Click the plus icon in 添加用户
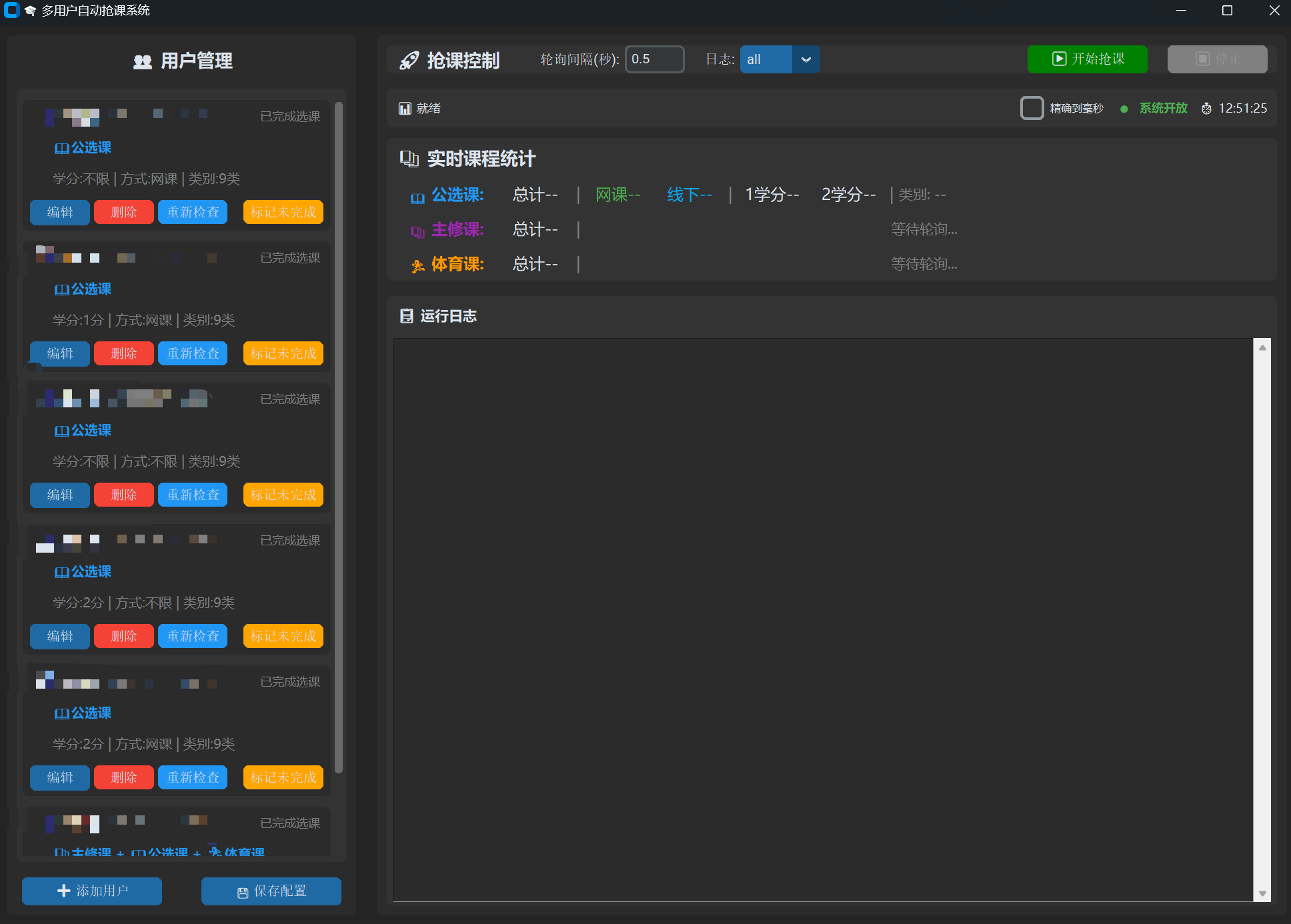Screen dimensions: 1291x924 [64, 891]
